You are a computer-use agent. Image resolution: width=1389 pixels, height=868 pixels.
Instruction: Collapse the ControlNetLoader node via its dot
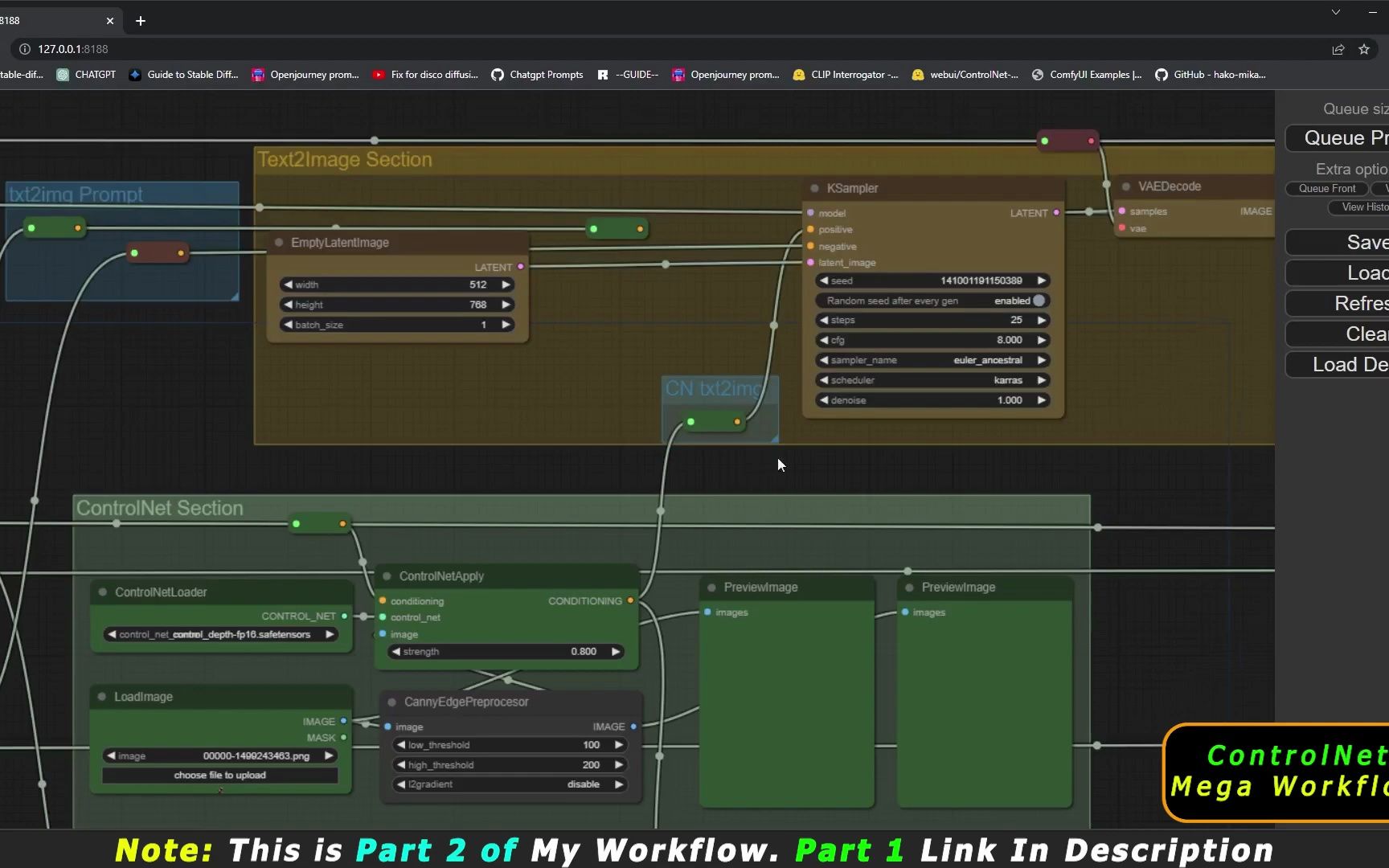pos(103,592)
